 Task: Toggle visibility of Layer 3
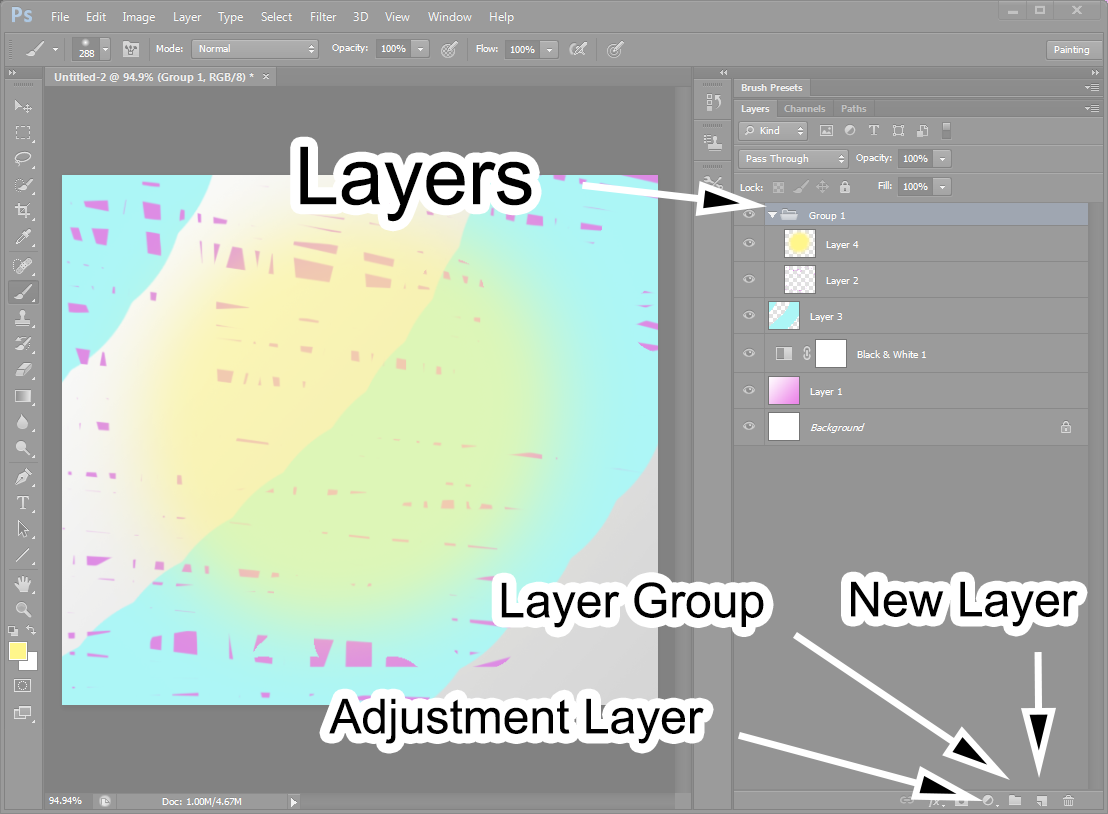tap(749, 316)
